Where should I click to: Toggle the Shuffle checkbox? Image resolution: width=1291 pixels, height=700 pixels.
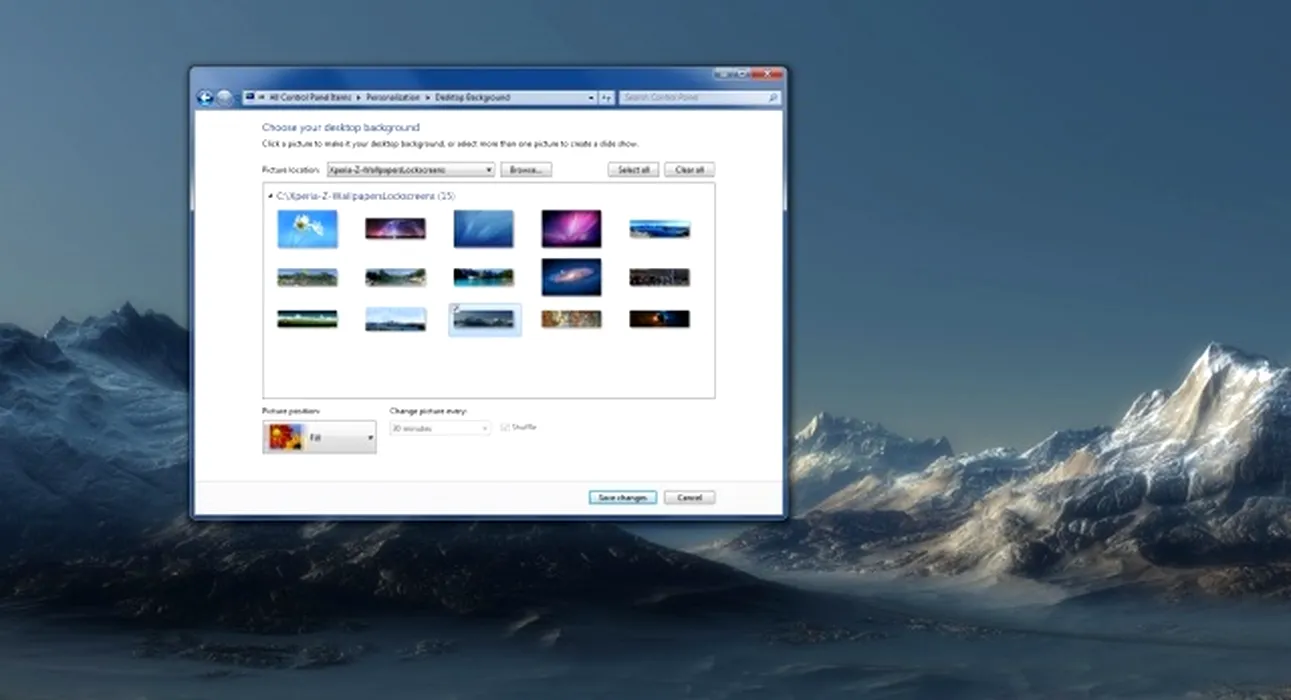click(x=505, y=427)
